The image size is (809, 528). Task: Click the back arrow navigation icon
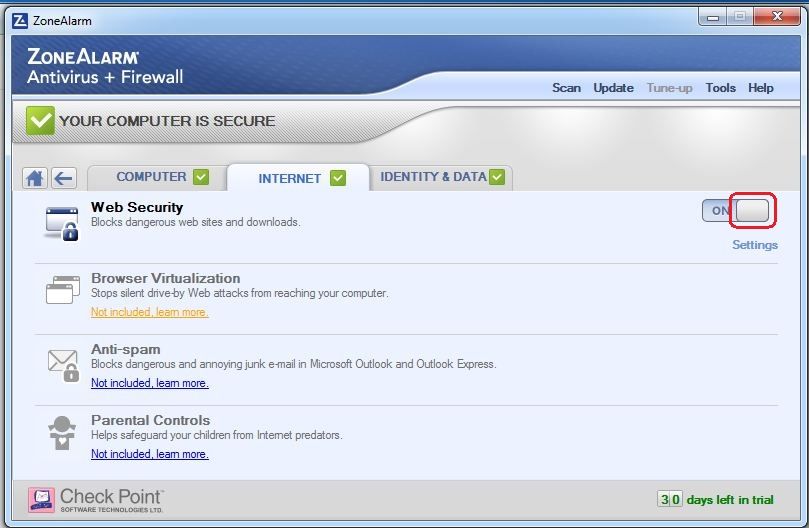coord(64,179)
